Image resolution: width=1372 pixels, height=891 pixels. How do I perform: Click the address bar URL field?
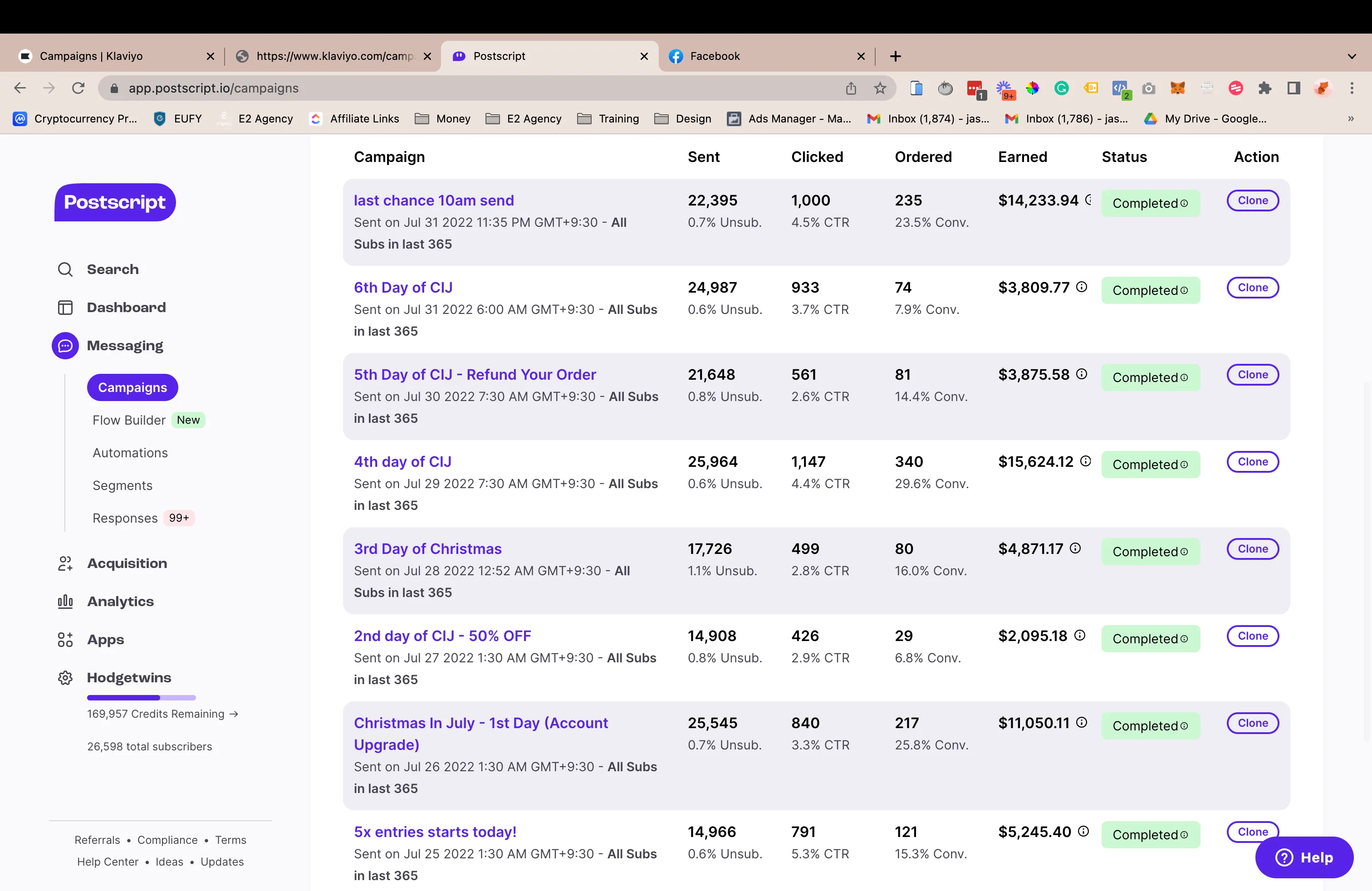[461, 88]
